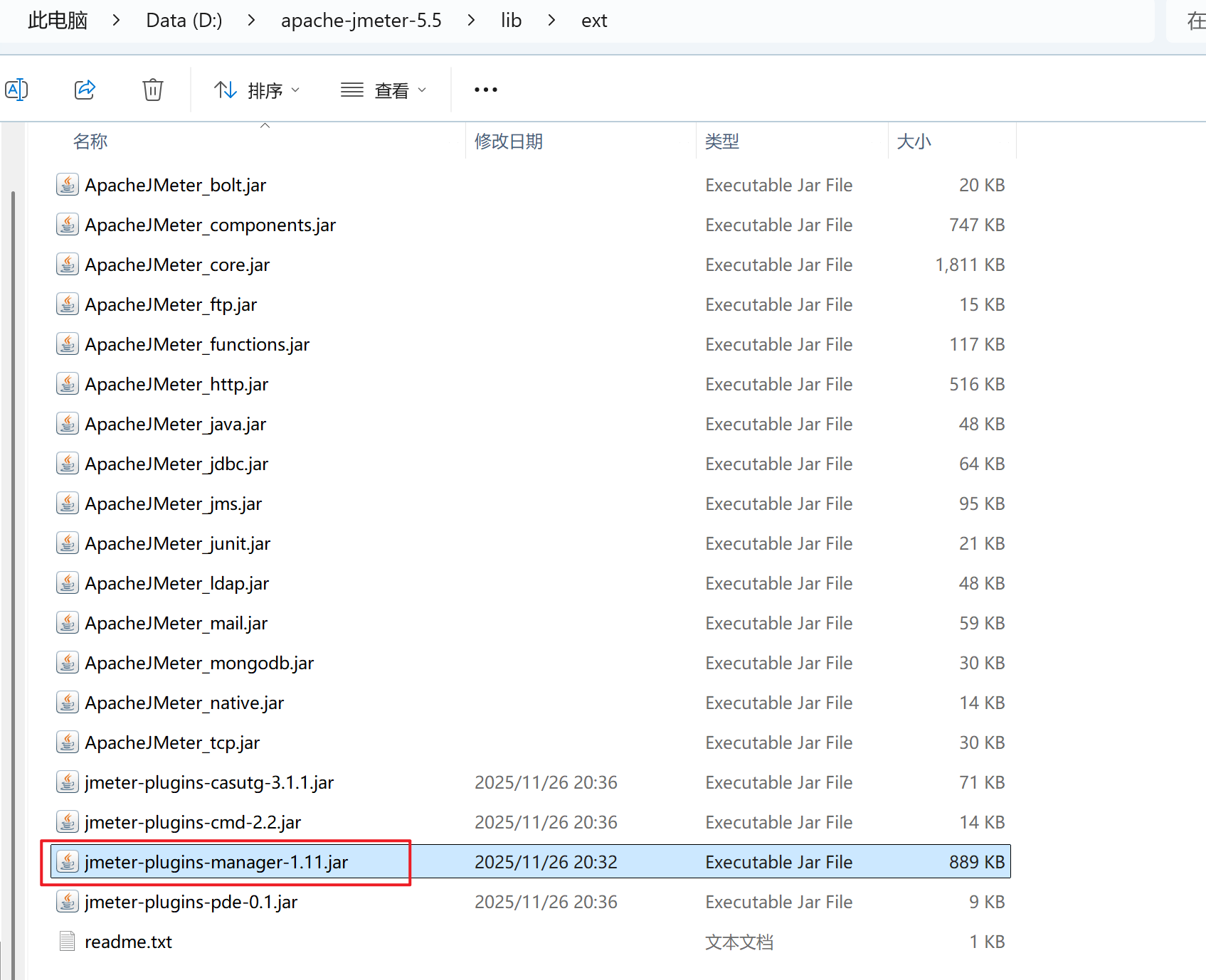This screenshot has height=980, width=1206.
Task: Expand chevron after apache-jmeter-5.5 in breadcrumb
Action: (x=471, y=20)
